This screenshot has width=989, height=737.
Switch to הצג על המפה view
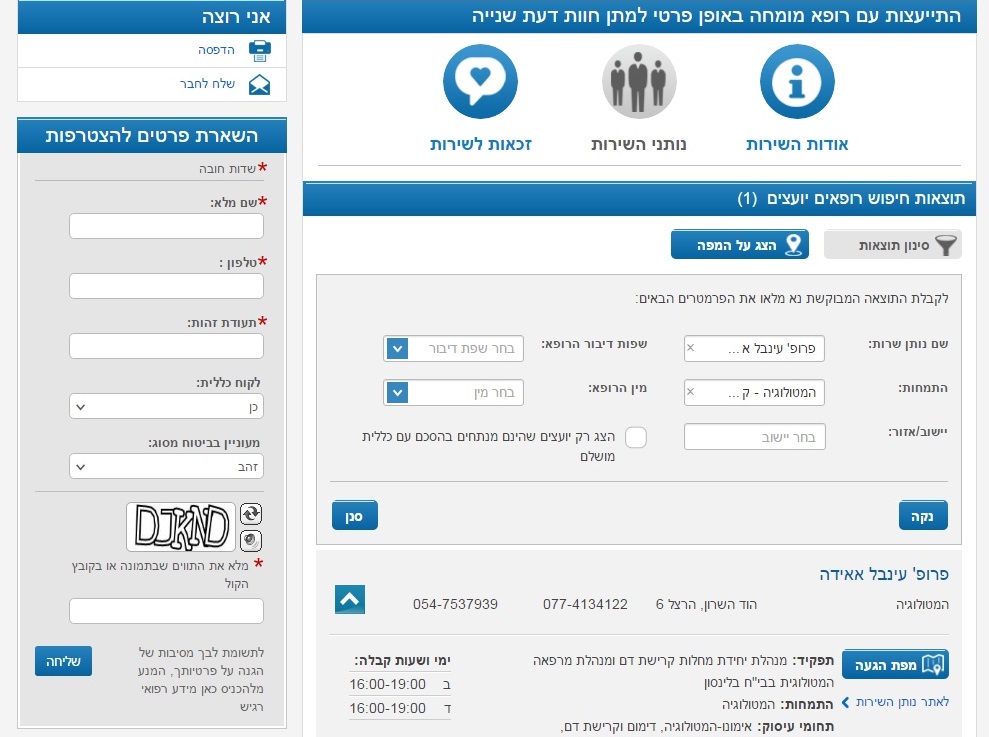pos(739,245)
